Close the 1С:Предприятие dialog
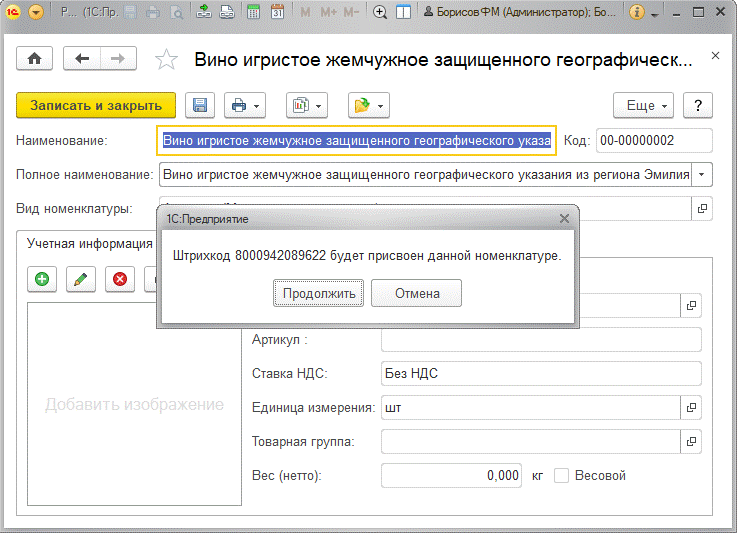The height and width of the screenshot is (534, 737). pyautogui.click(x=565, y=219)
